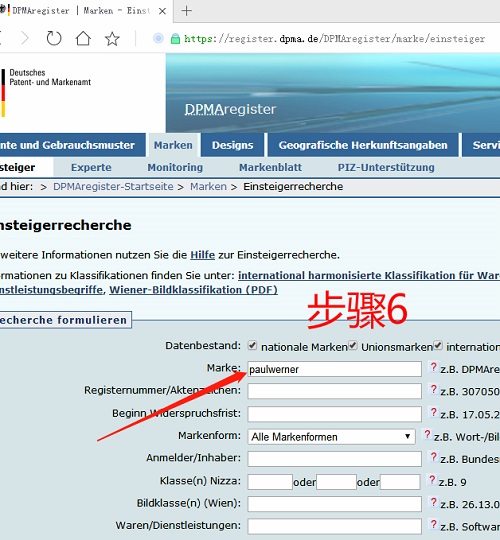Click the browser refresh icon
The height and width of the screenshot is (540, 500).
[x=54, y=38]
